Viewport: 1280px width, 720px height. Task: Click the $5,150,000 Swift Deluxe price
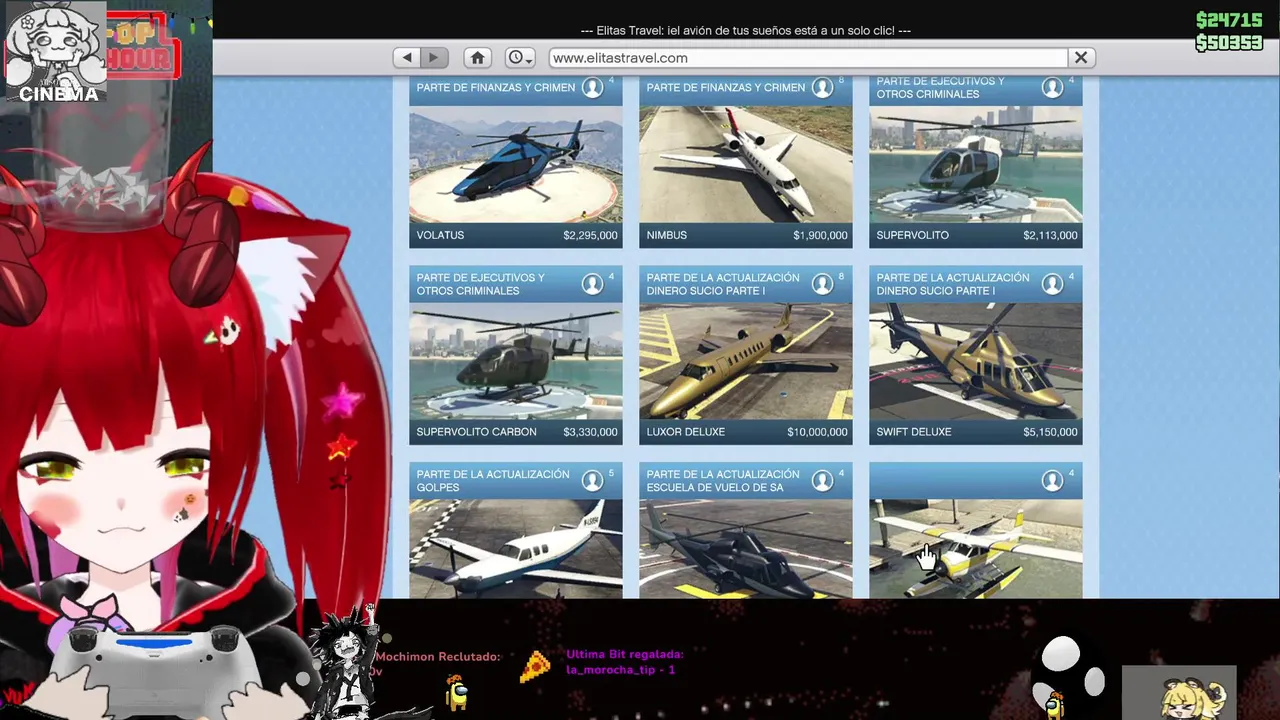tap(1050, 432)
